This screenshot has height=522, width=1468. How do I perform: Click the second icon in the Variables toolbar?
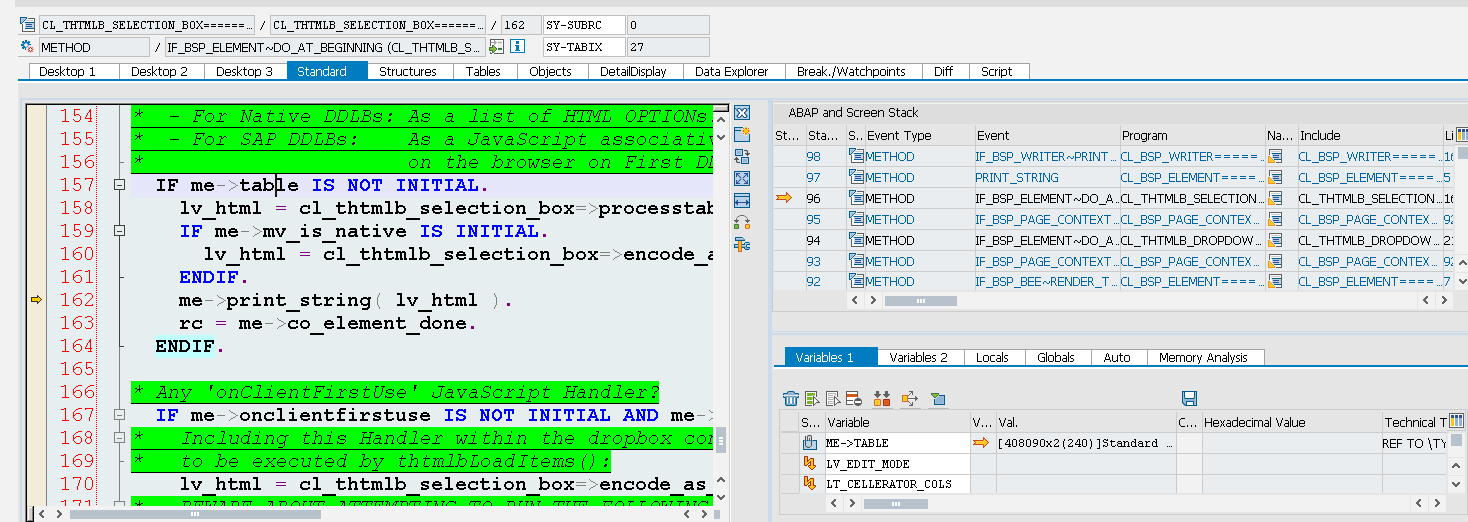[x=813, y=398]
